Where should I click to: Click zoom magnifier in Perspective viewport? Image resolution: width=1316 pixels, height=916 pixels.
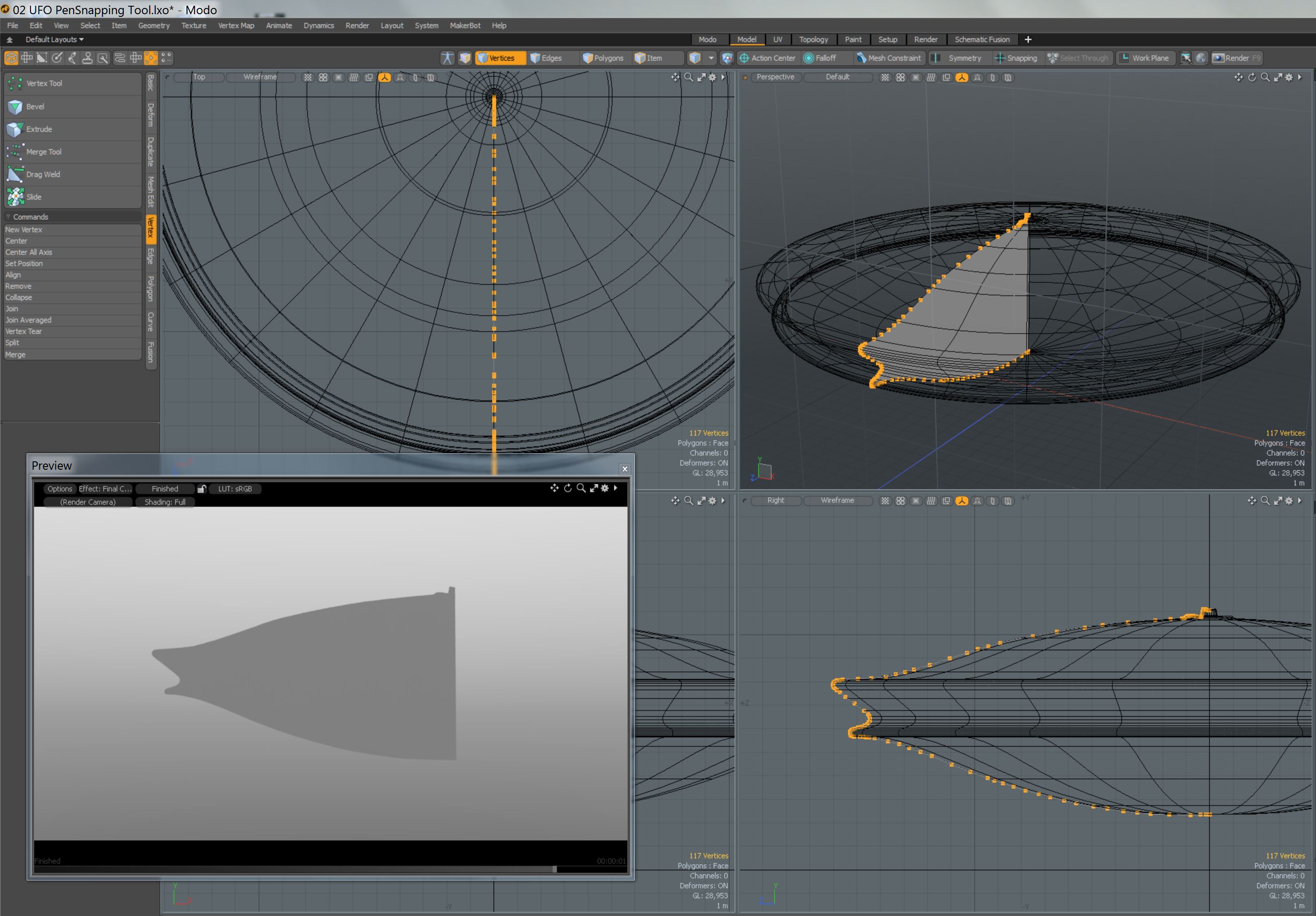coord(1265,78)
